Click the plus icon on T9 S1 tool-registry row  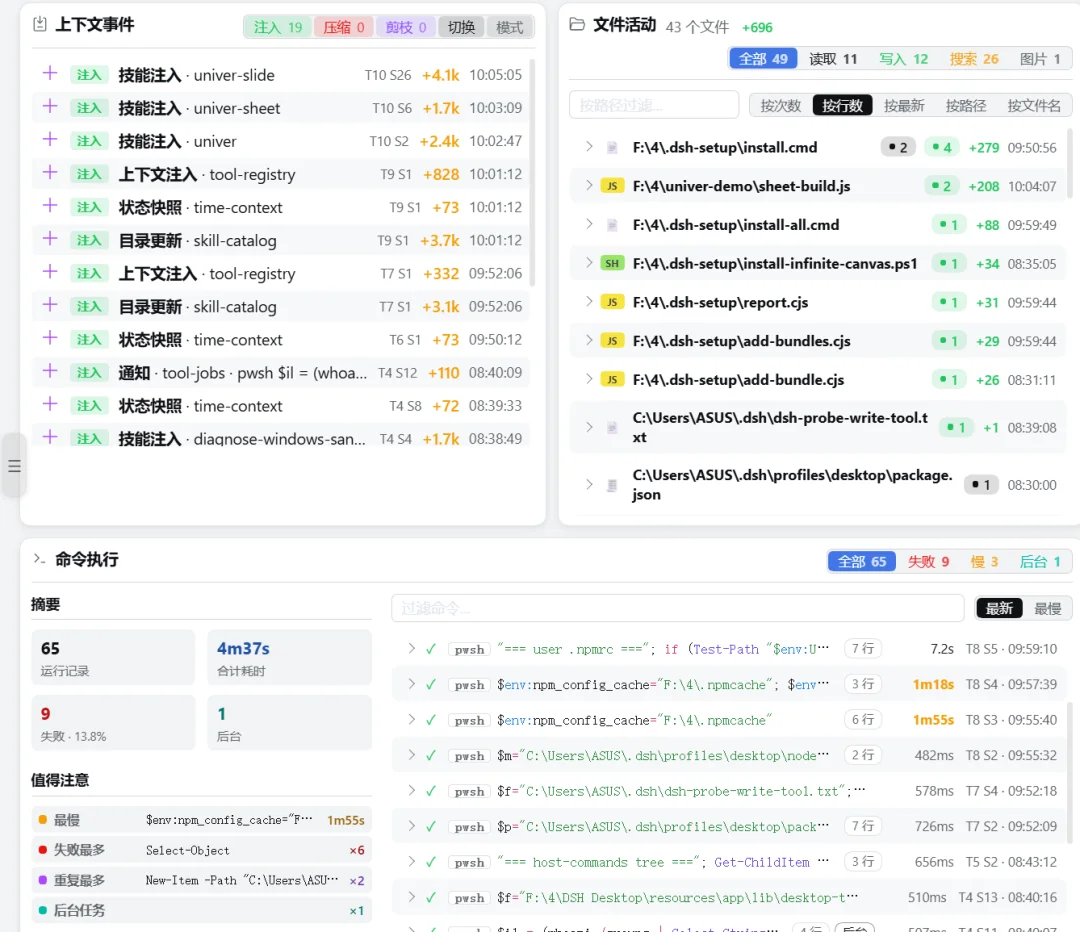click(x=50, y=172)
